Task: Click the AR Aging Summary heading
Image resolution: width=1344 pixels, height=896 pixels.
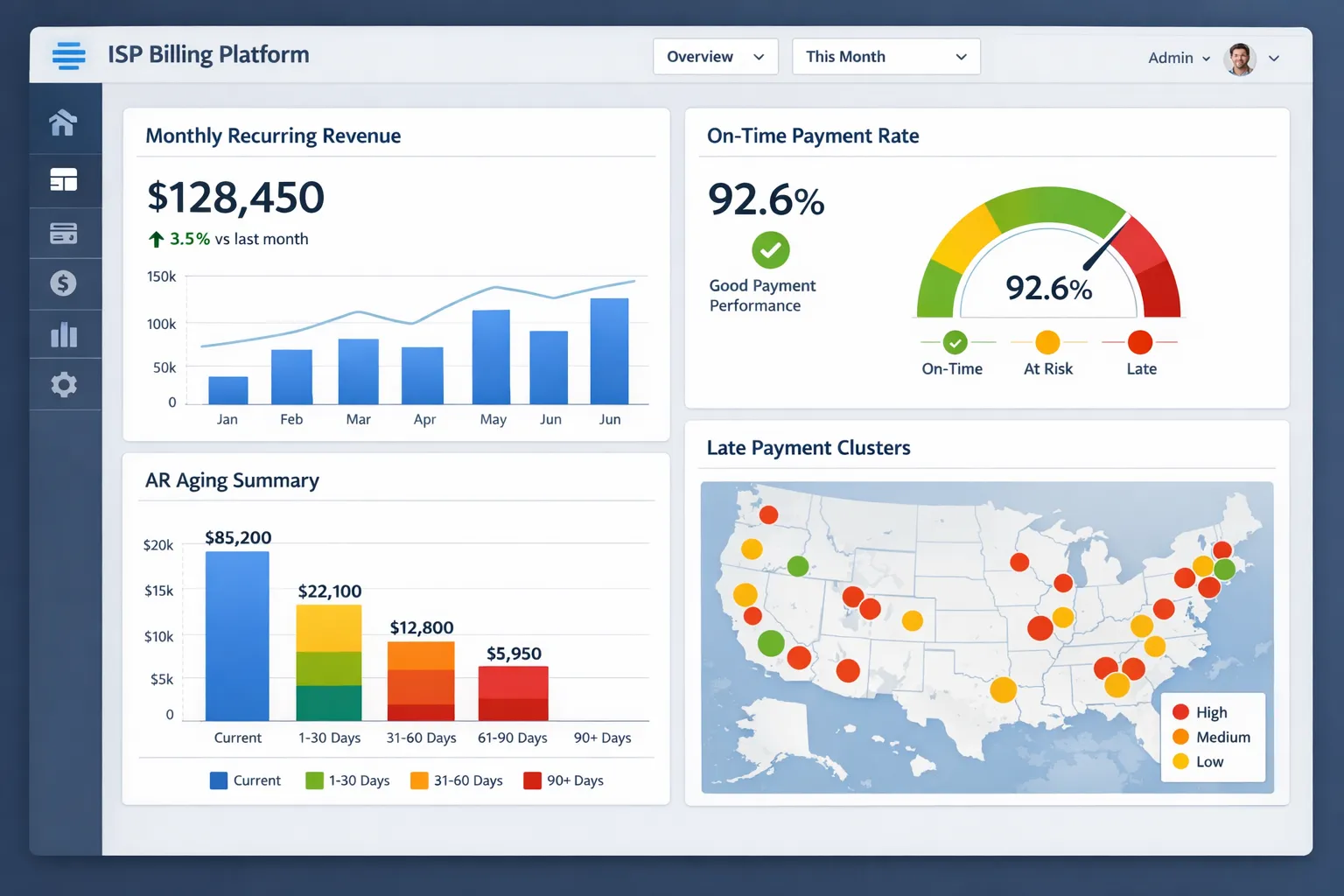Action: 232,480
